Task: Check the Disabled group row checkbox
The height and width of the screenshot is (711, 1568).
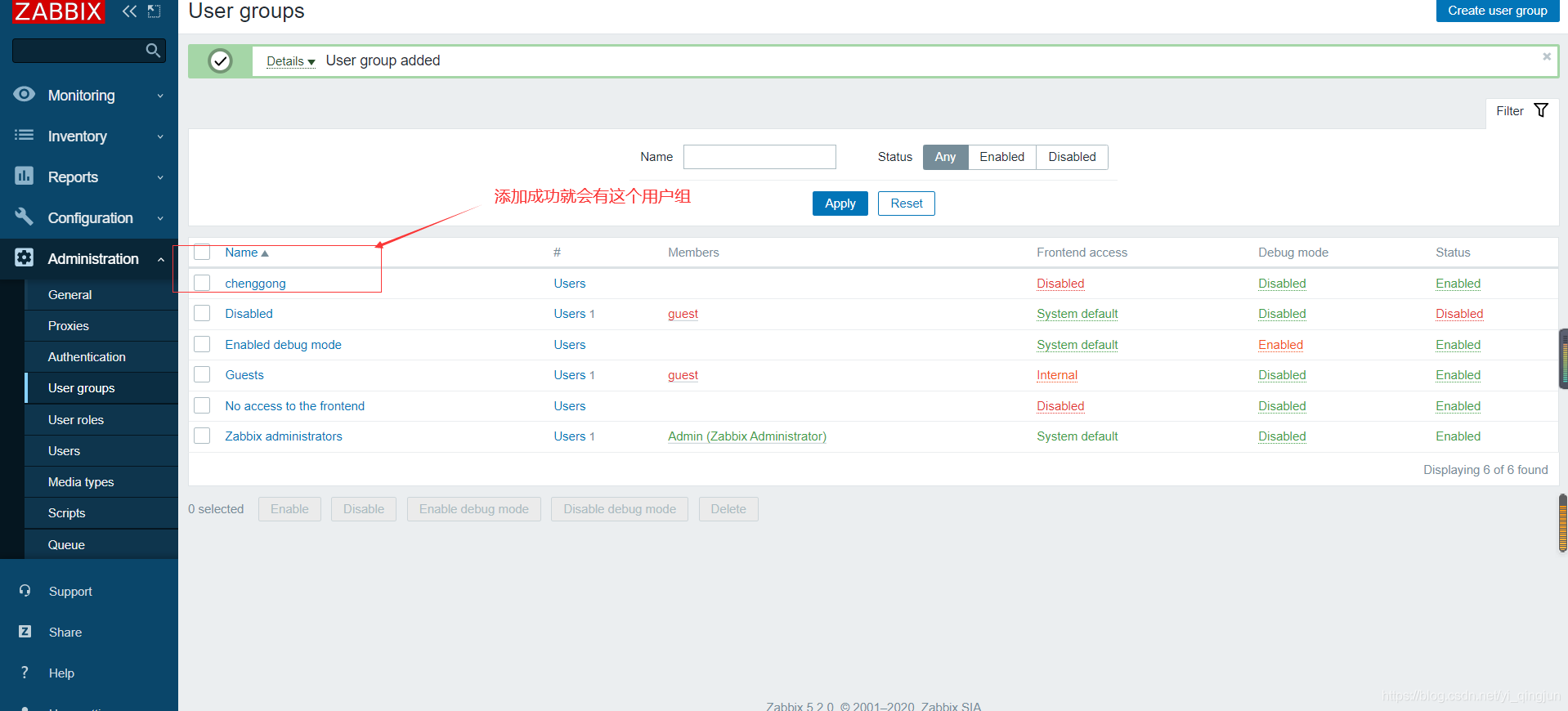Action: (x=202, y=313)
